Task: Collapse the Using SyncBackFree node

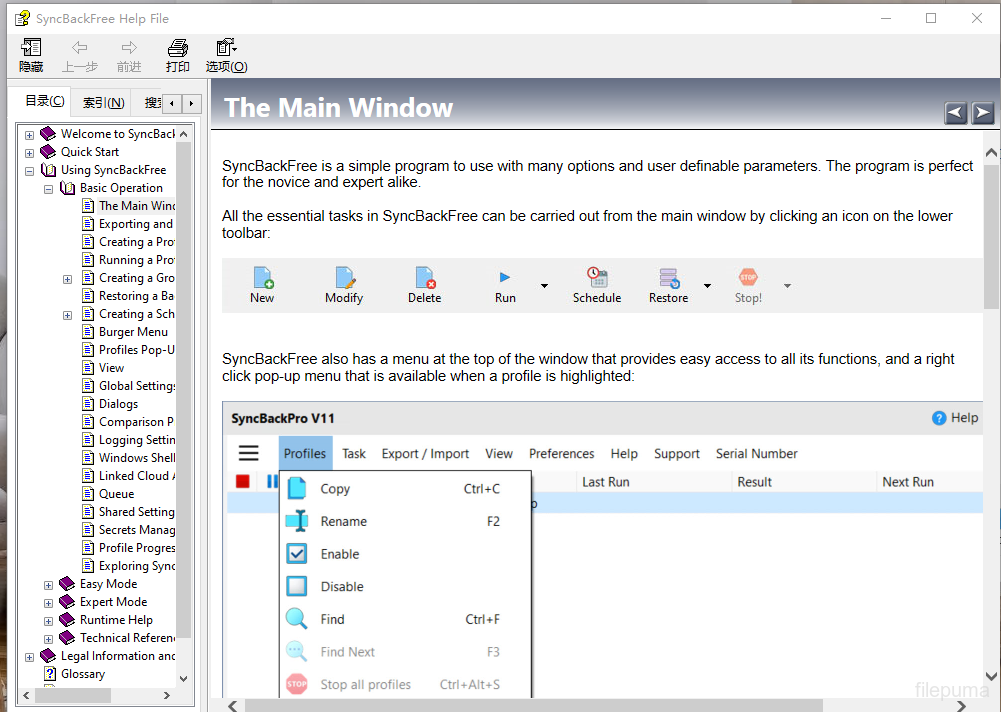Action: [29, 170]
